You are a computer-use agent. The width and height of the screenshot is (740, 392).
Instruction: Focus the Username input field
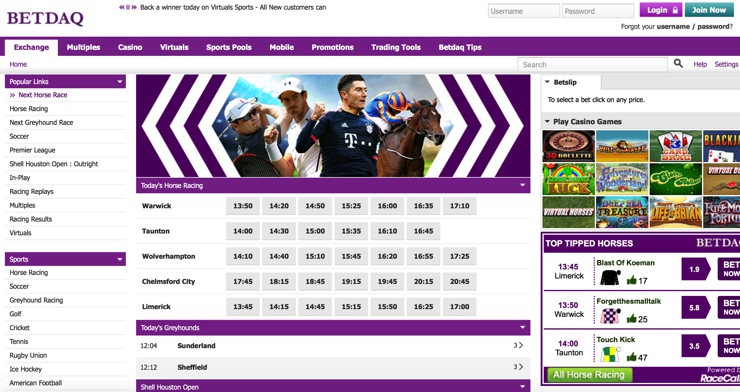(523, 11)
